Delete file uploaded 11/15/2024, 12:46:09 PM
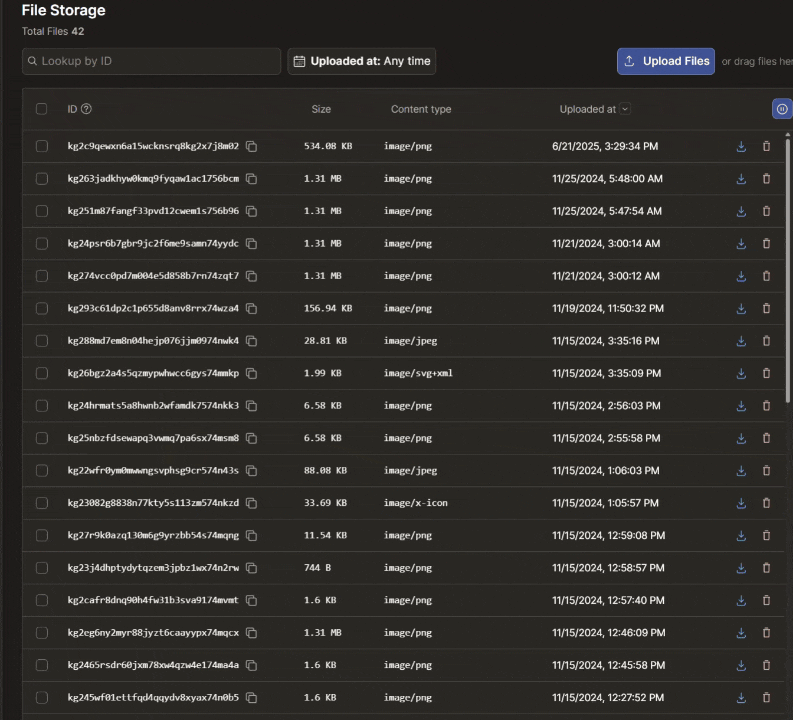Screen dimensions: 793x720 point(766,633)
